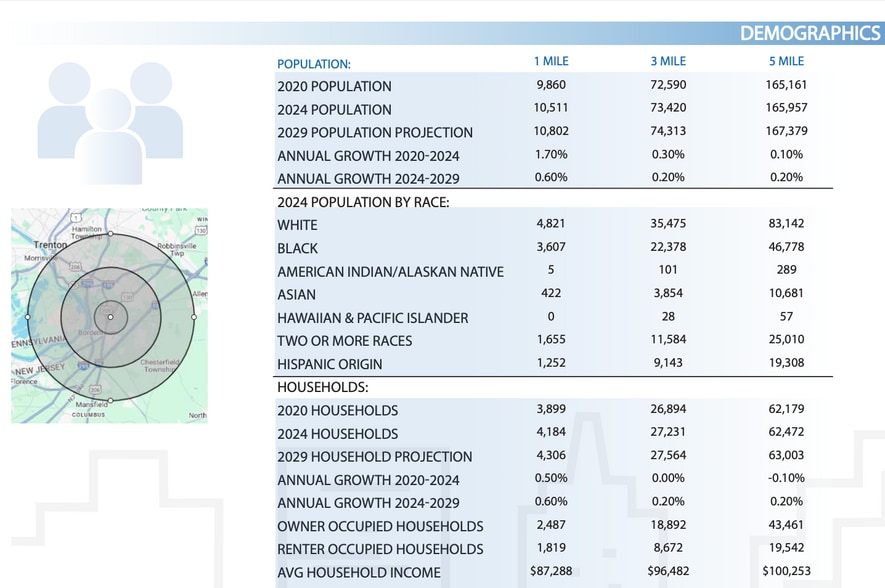
Task: Click the RENTER OCCUPIED HOUSEHOLDS row label
Action: point(380,549)
